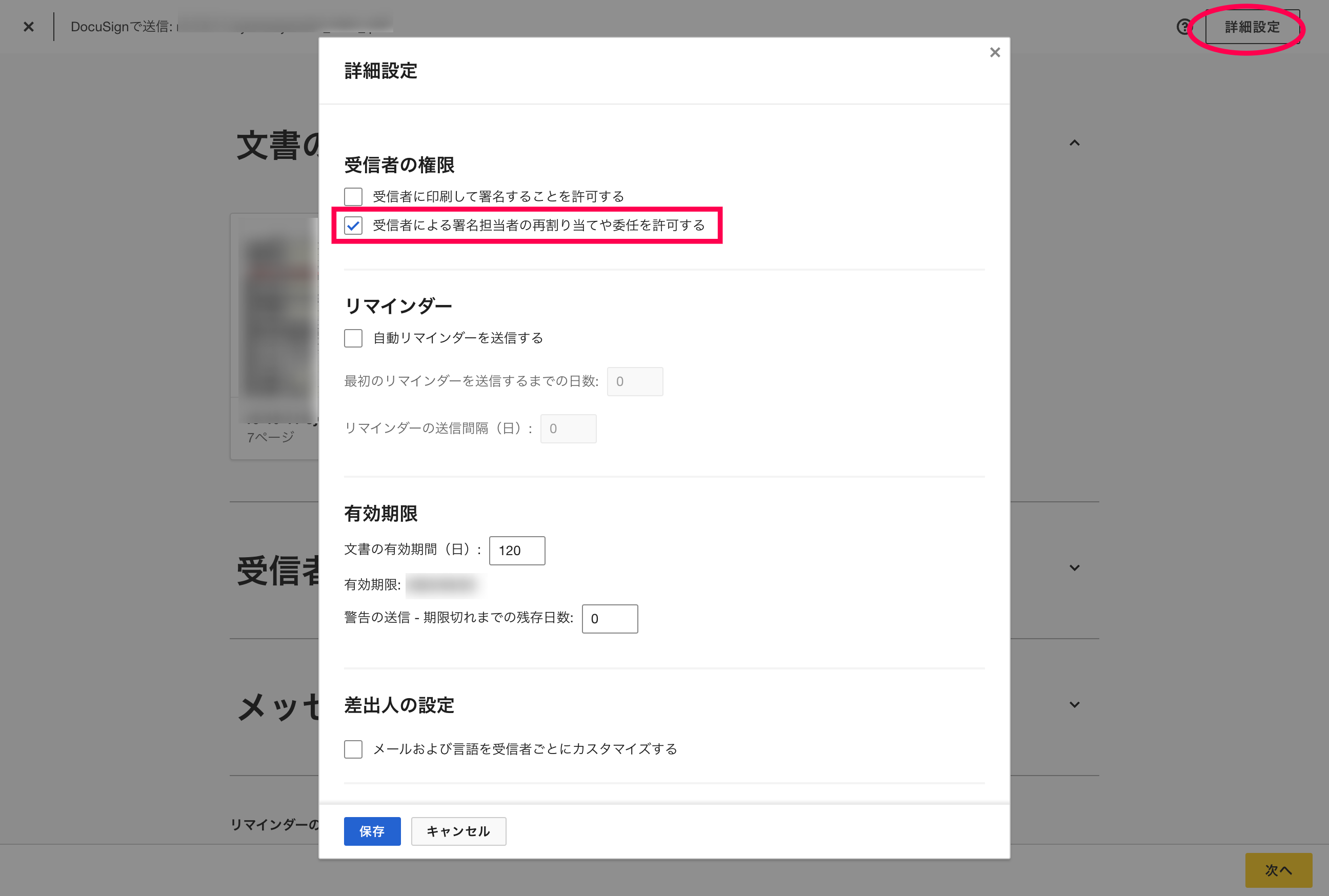Viewport: 1329px width, 896px height.
Task: Open the help question mark icon
Action: pyautogui.click(x=1184, y=27)
